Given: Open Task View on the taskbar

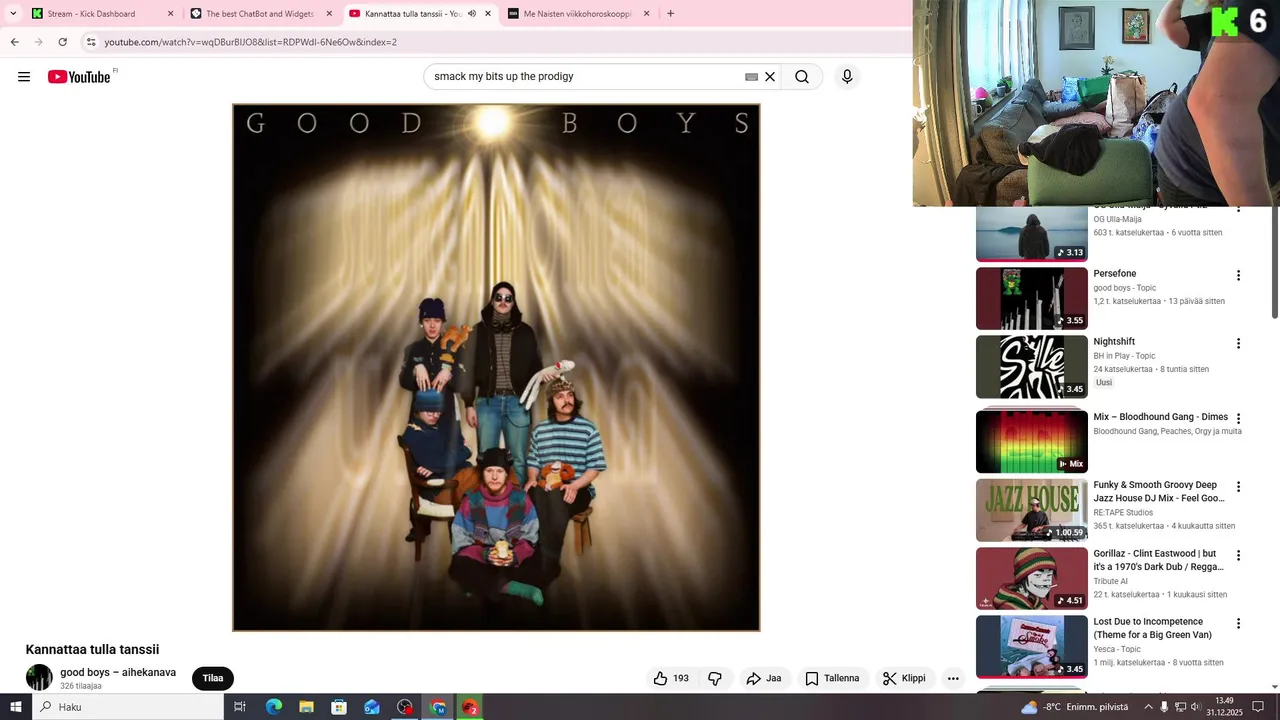Looking at the screenshot, I should [x=240, y=707].
